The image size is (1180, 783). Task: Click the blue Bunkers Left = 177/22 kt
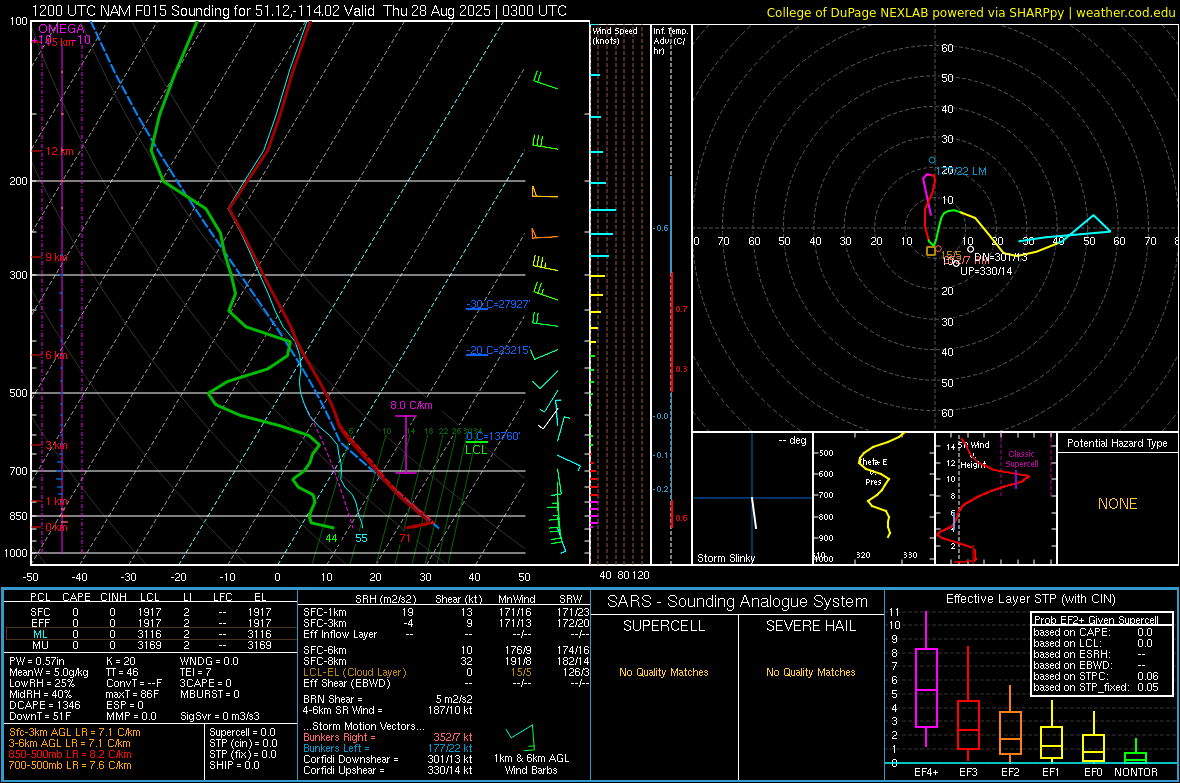(388, 748)
